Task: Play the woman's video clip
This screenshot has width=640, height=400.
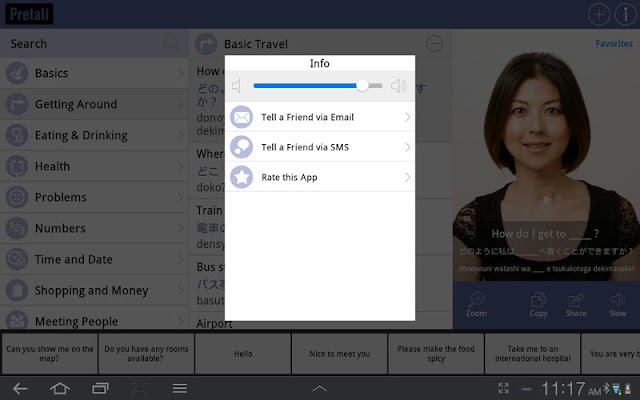Action: pos(547,199)
